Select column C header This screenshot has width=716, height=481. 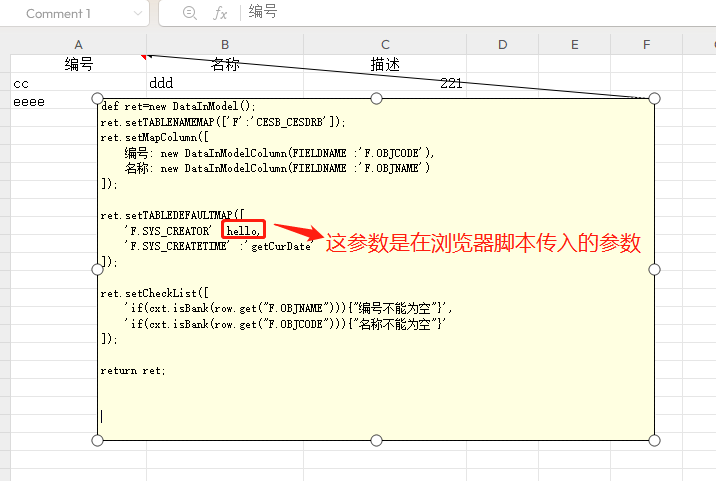point(385,44)
